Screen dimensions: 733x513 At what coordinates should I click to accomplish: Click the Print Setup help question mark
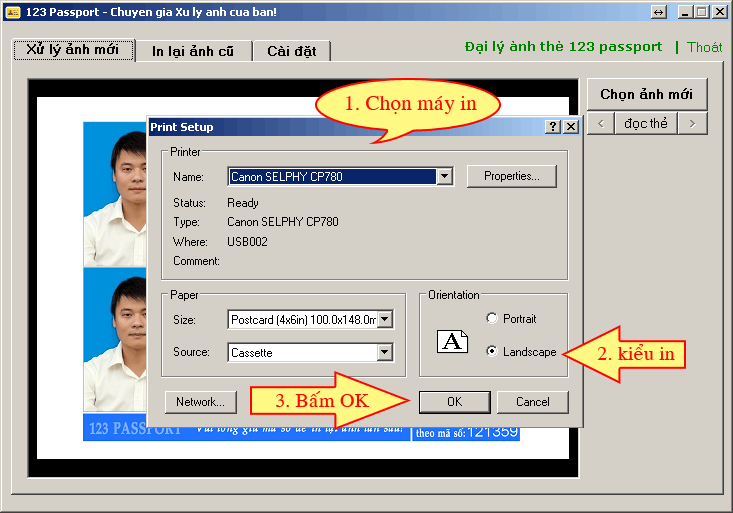(x=553, y=127)
